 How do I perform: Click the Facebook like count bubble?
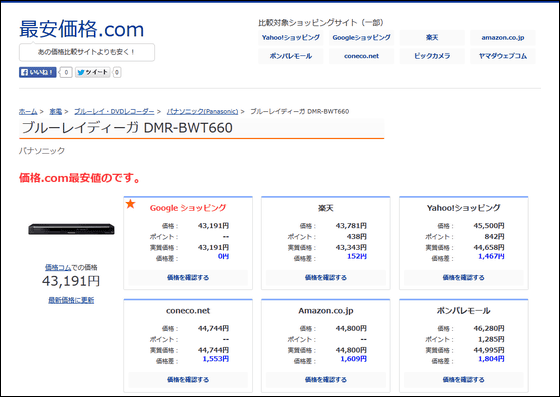pos(66,72)
